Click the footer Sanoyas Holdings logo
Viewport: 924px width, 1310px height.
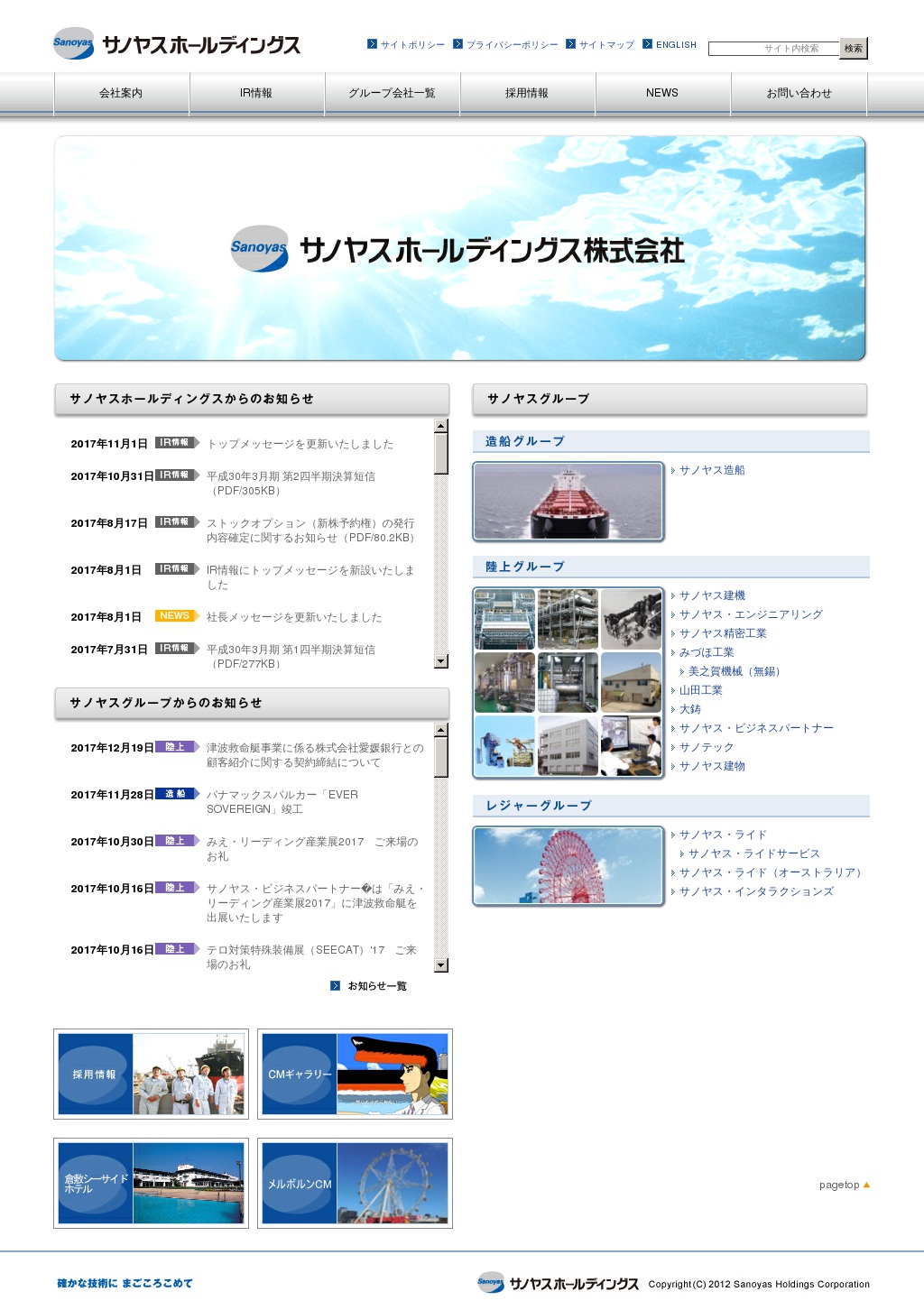(558, 1283)
